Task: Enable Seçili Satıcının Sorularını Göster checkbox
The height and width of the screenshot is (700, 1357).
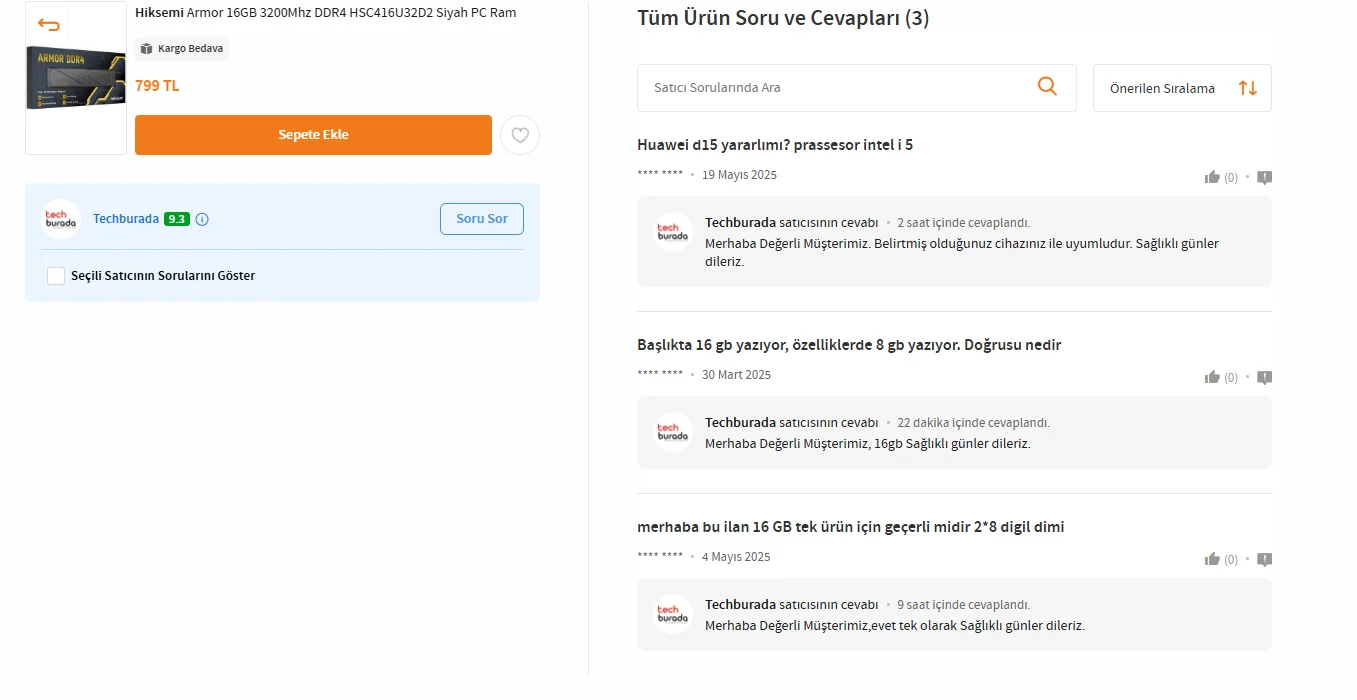Action: click(56, 276)
